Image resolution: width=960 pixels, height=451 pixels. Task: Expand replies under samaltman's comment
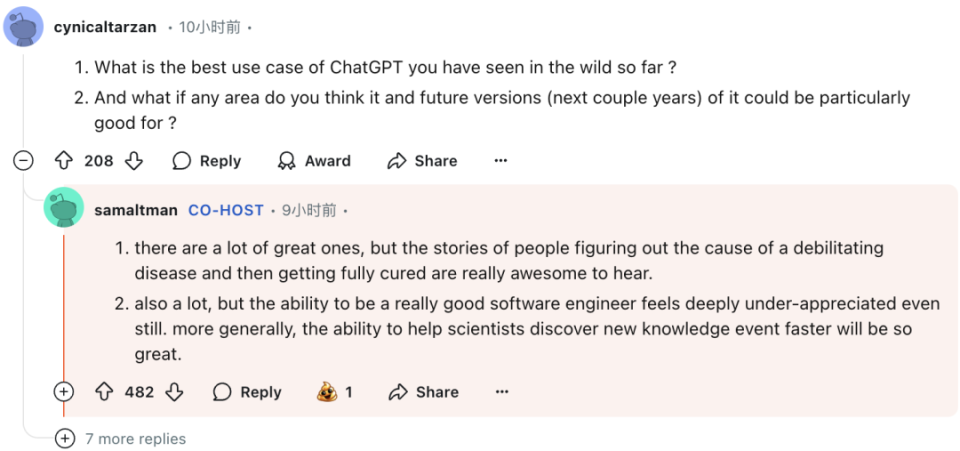64,392
